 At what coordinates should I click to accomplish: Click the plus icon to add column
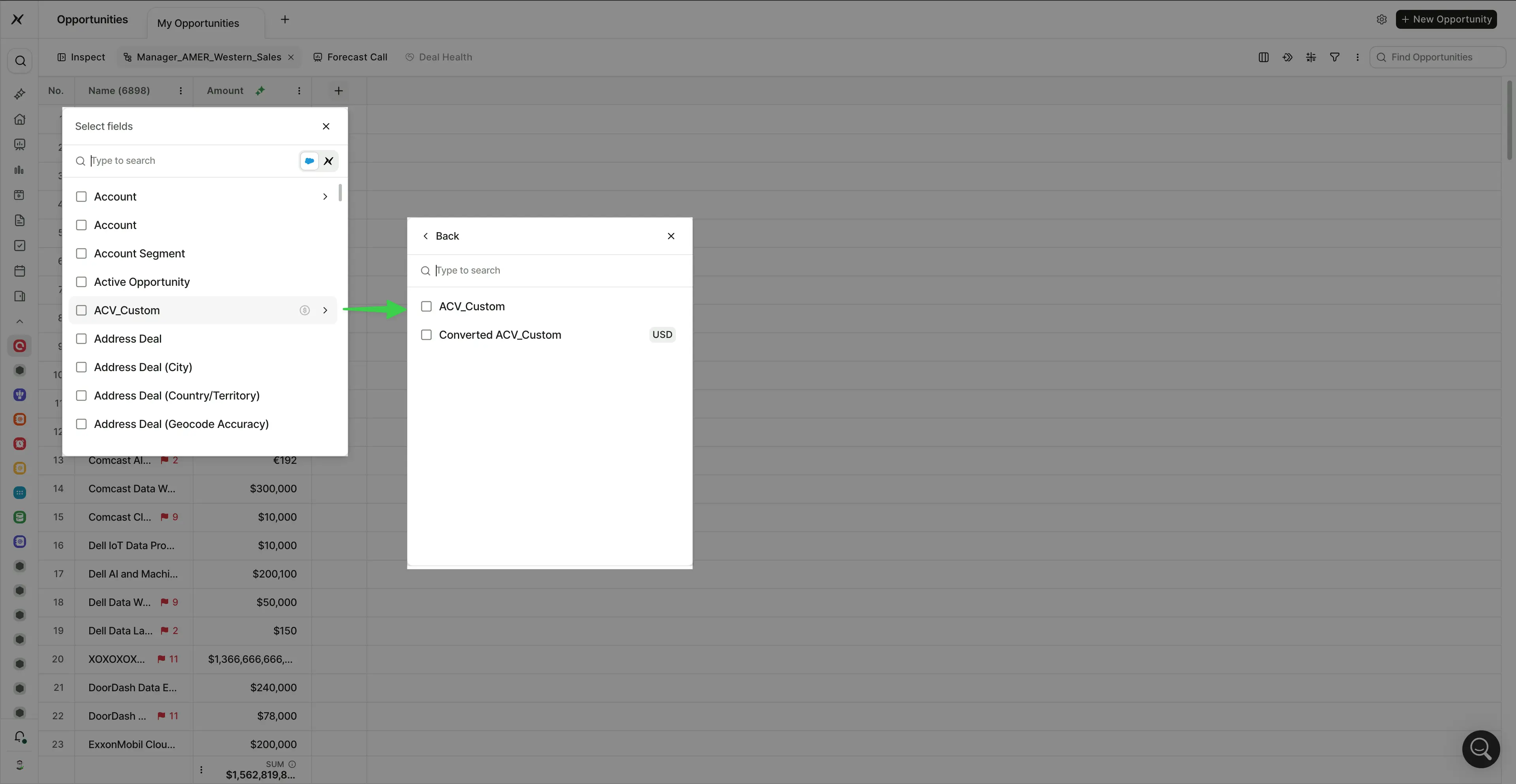338,91
